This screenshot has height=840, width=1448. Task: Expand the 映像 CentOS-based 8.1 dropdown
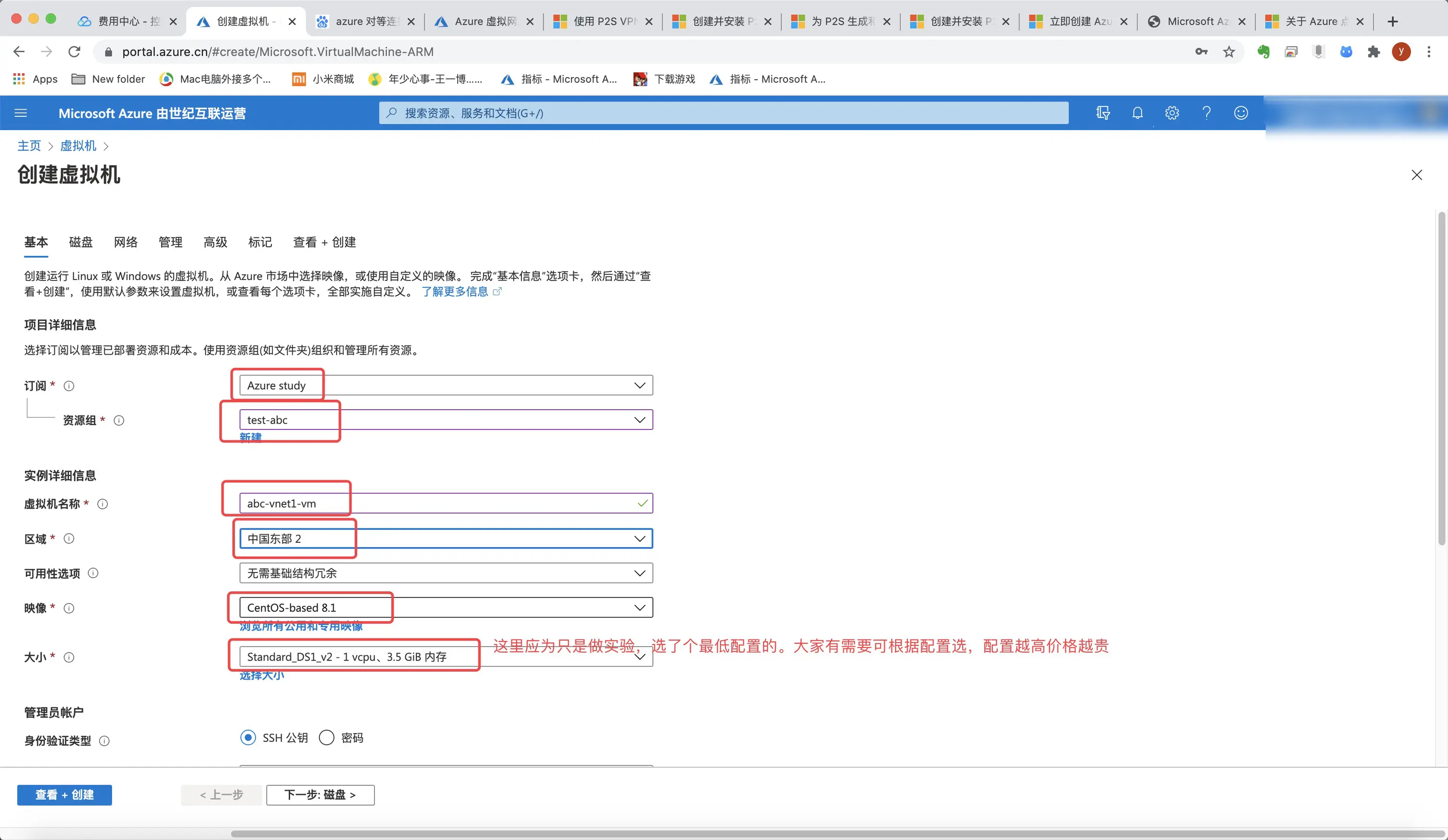[x=639, y=608]
